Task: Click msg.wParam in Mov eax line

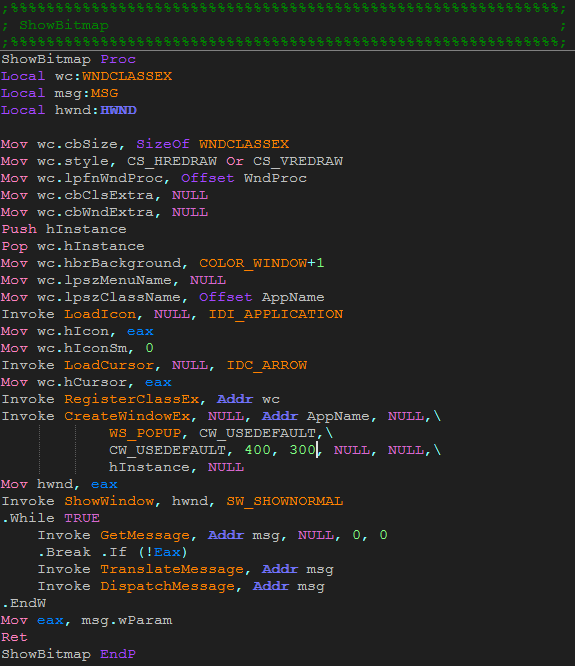Action: [x=127, y=620]
